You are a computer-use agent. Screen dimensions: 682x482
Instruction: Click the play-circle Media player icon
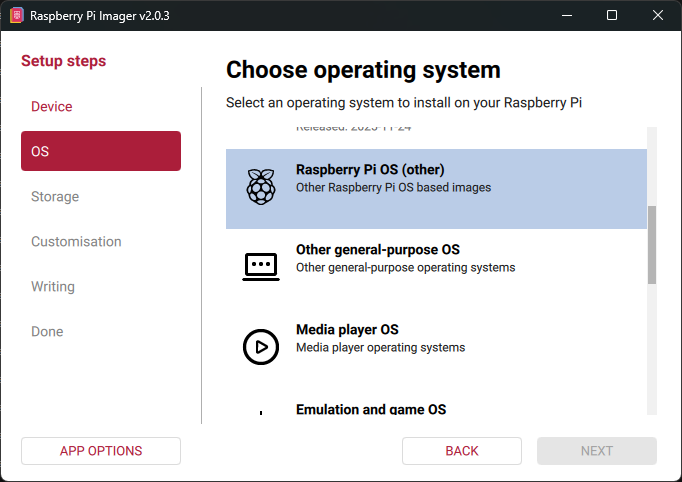tap(261, 347)
